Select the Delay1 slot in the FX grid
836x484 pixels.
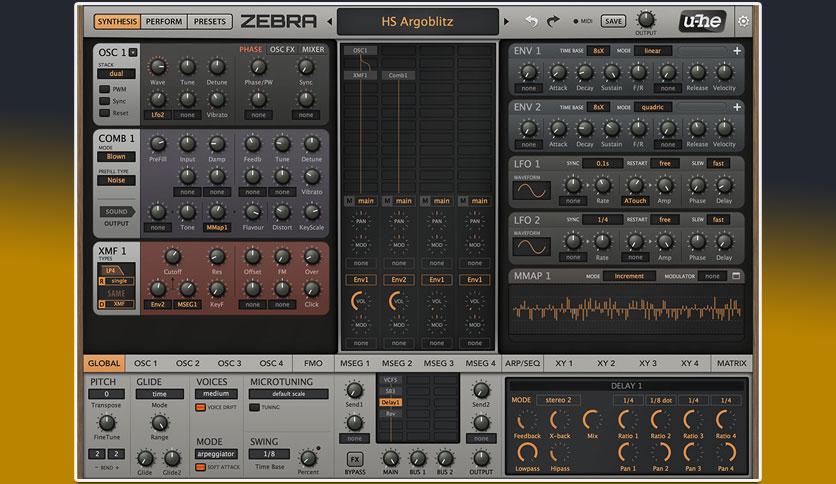pyautogui.click(x=390, y=402)
